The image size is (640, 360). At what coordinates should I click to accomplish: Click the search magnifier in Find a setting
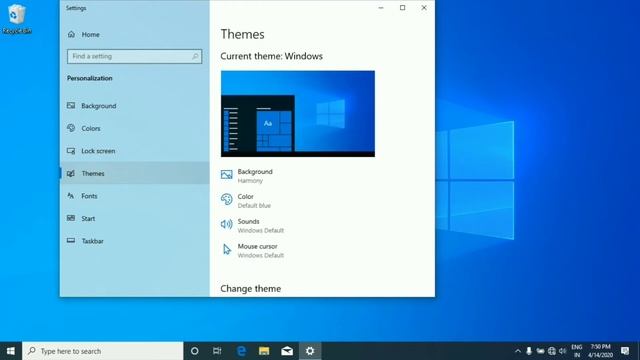coord(195,56)
